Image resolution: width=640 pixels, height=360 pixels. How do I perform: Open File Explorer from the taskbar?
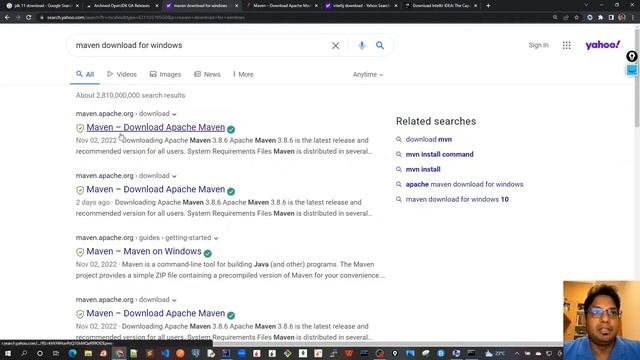click(x=88, y=353)
